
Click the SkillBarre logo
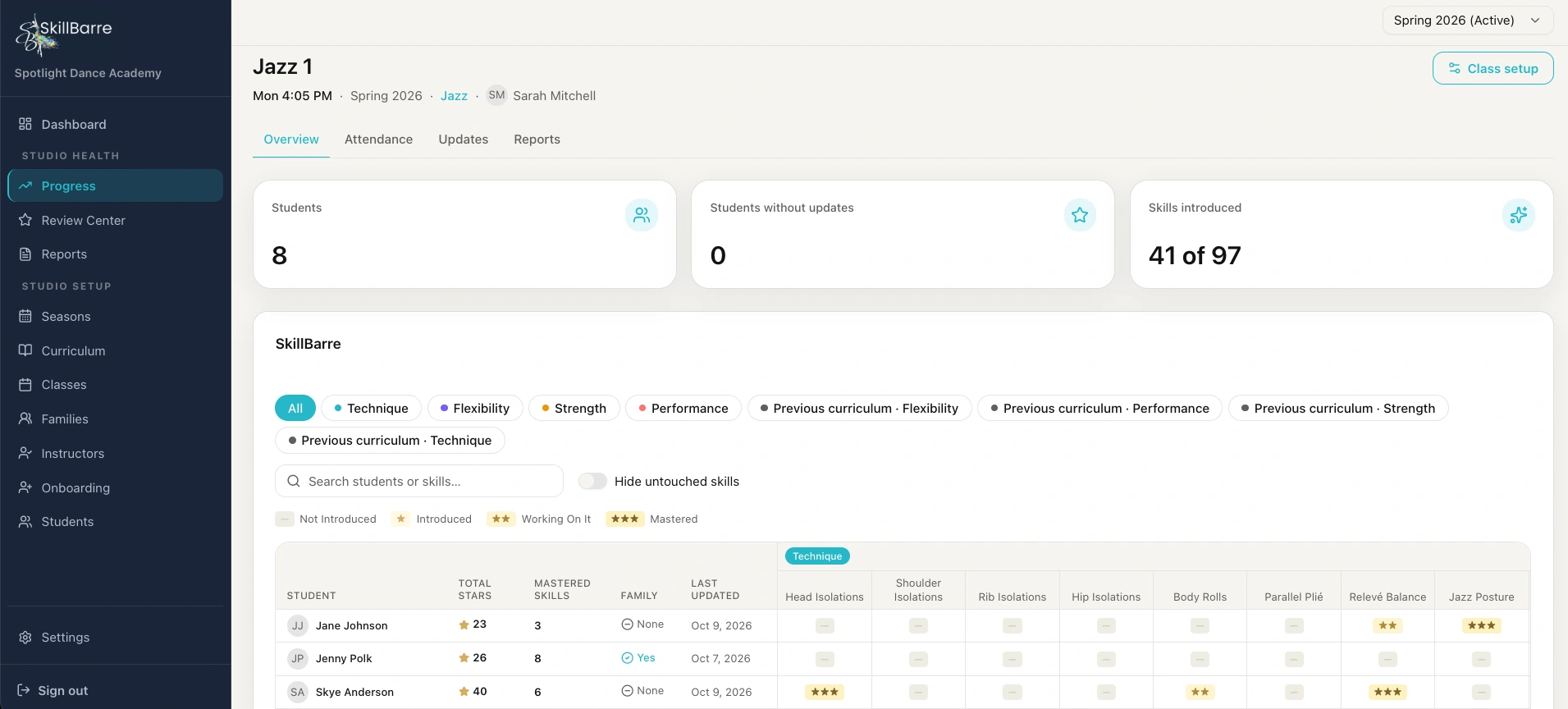click(64, 34)
